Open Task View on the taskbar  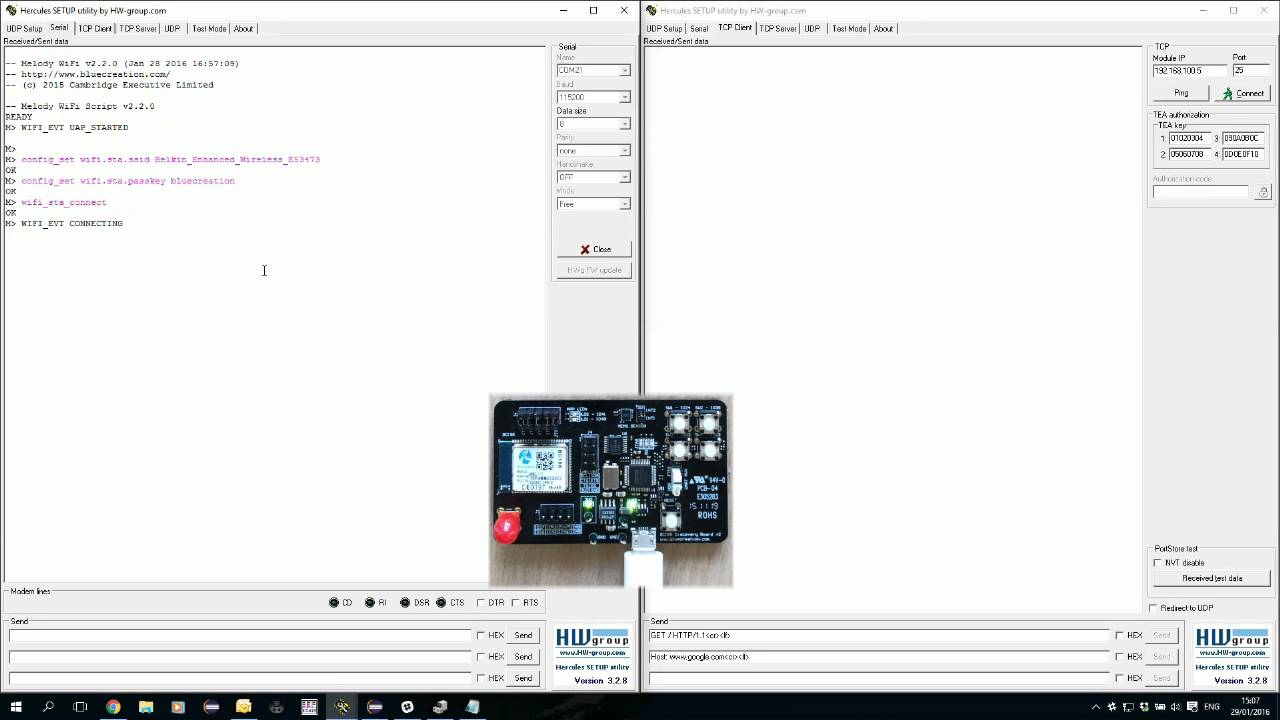point(80,707)
